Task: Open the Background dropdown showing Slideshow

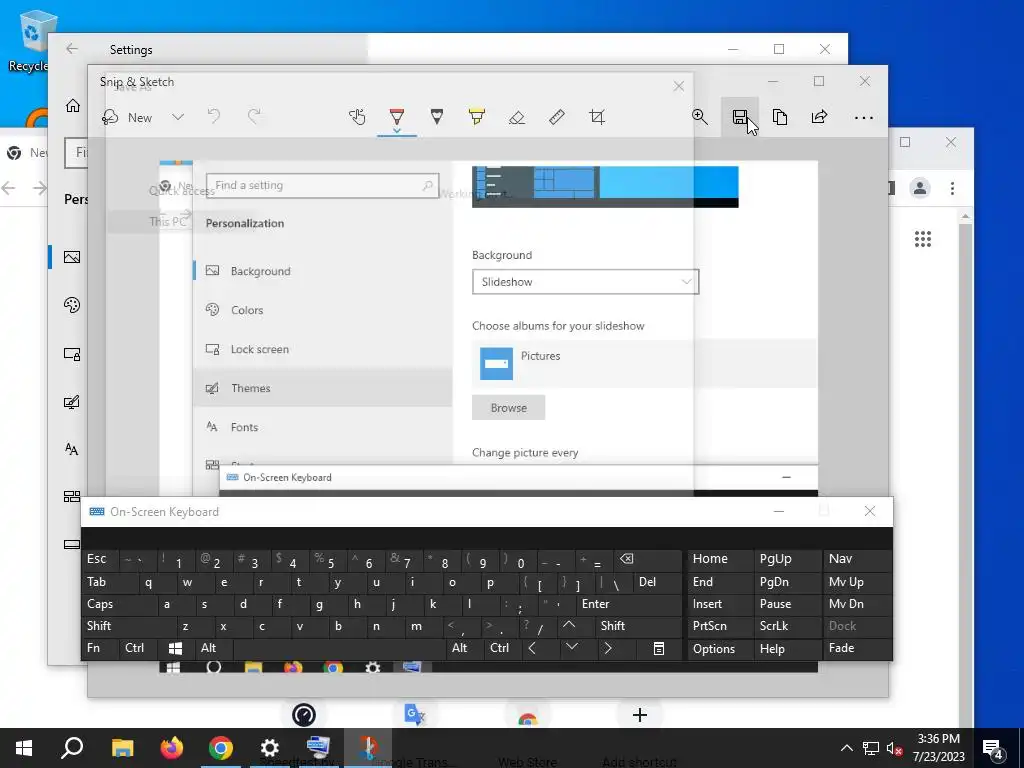Action: [585, 281]
